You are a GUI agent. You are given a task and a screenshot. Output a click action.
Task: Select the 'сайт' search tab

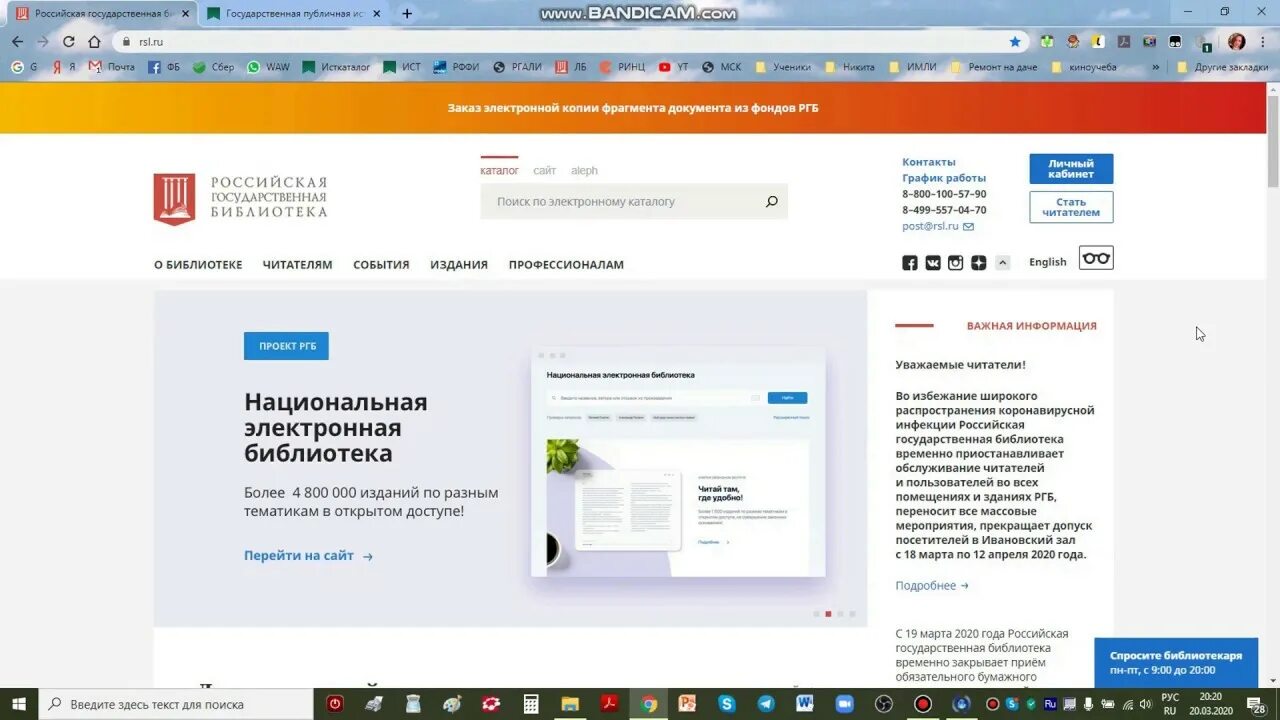point(544,170)
